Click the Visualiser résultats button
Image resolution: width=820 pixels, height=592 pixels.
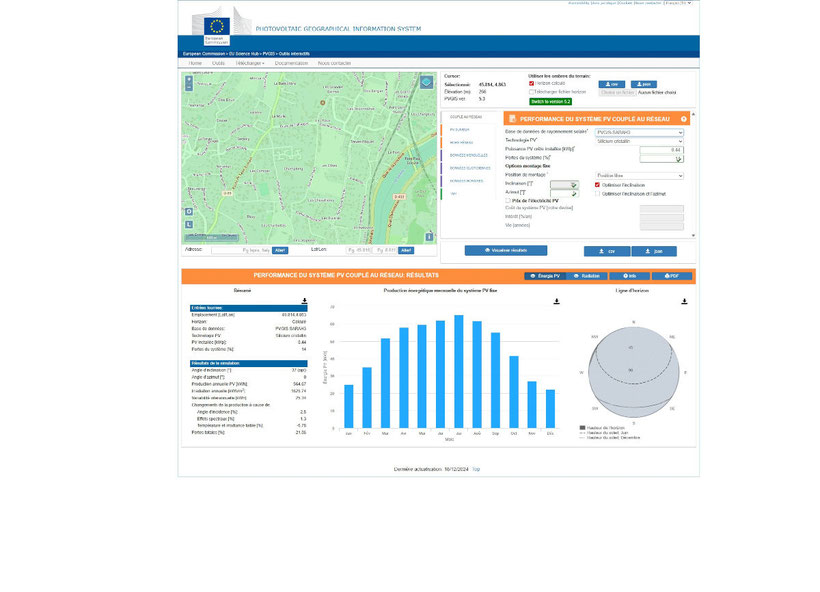coord(506,251)
